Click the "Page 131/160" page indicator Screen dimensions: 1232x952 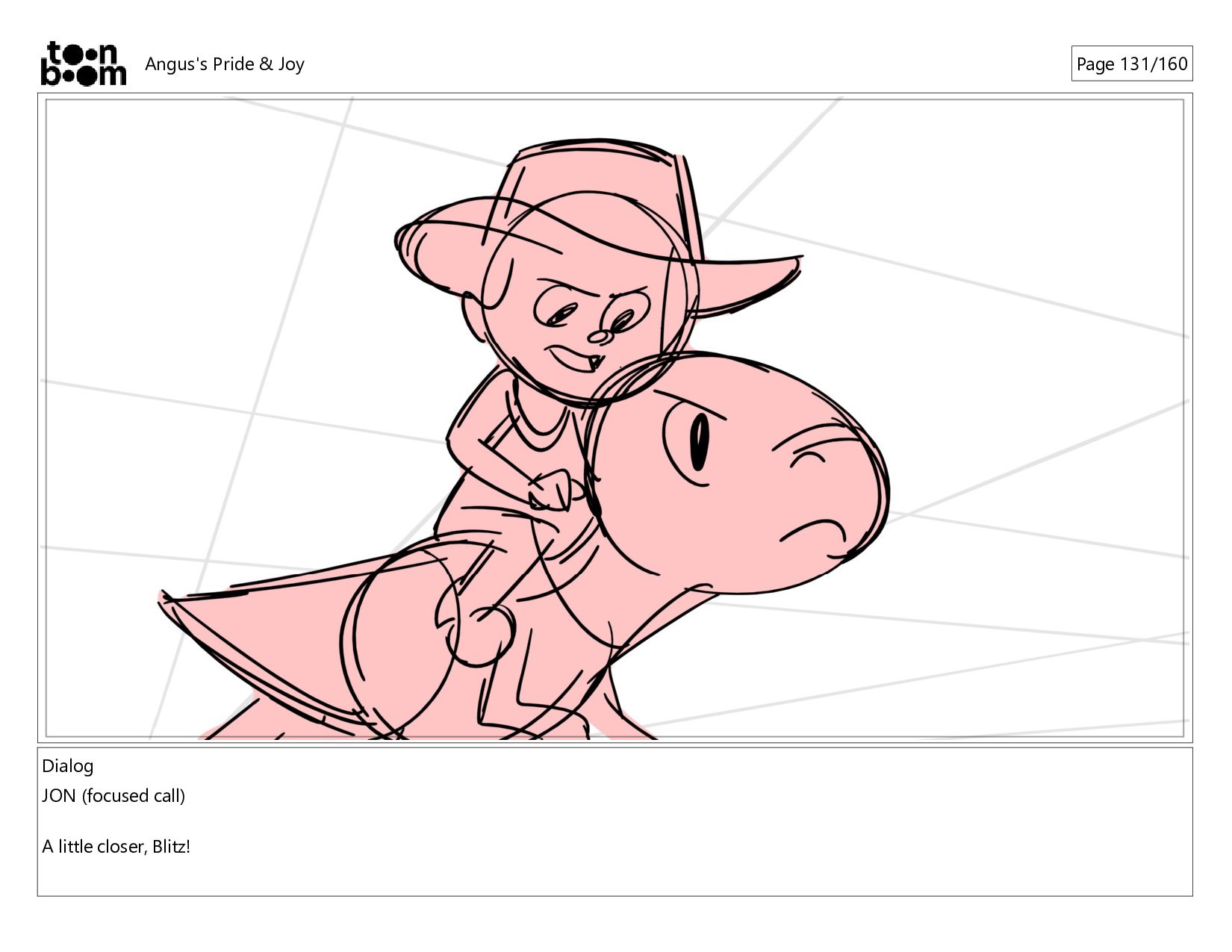1131,63
